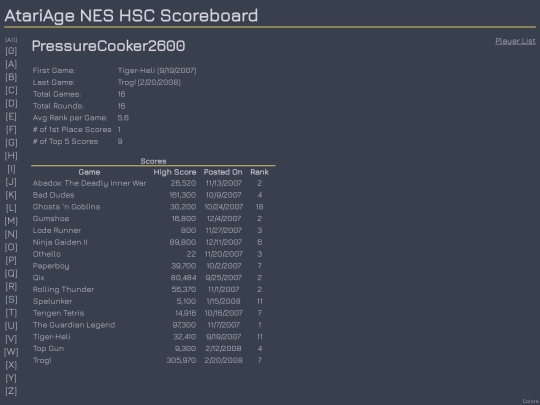Click Last Game value Trog! (2/20/2008)
Image resolution: width=540 pixels, height=405 pixels.
149,82
